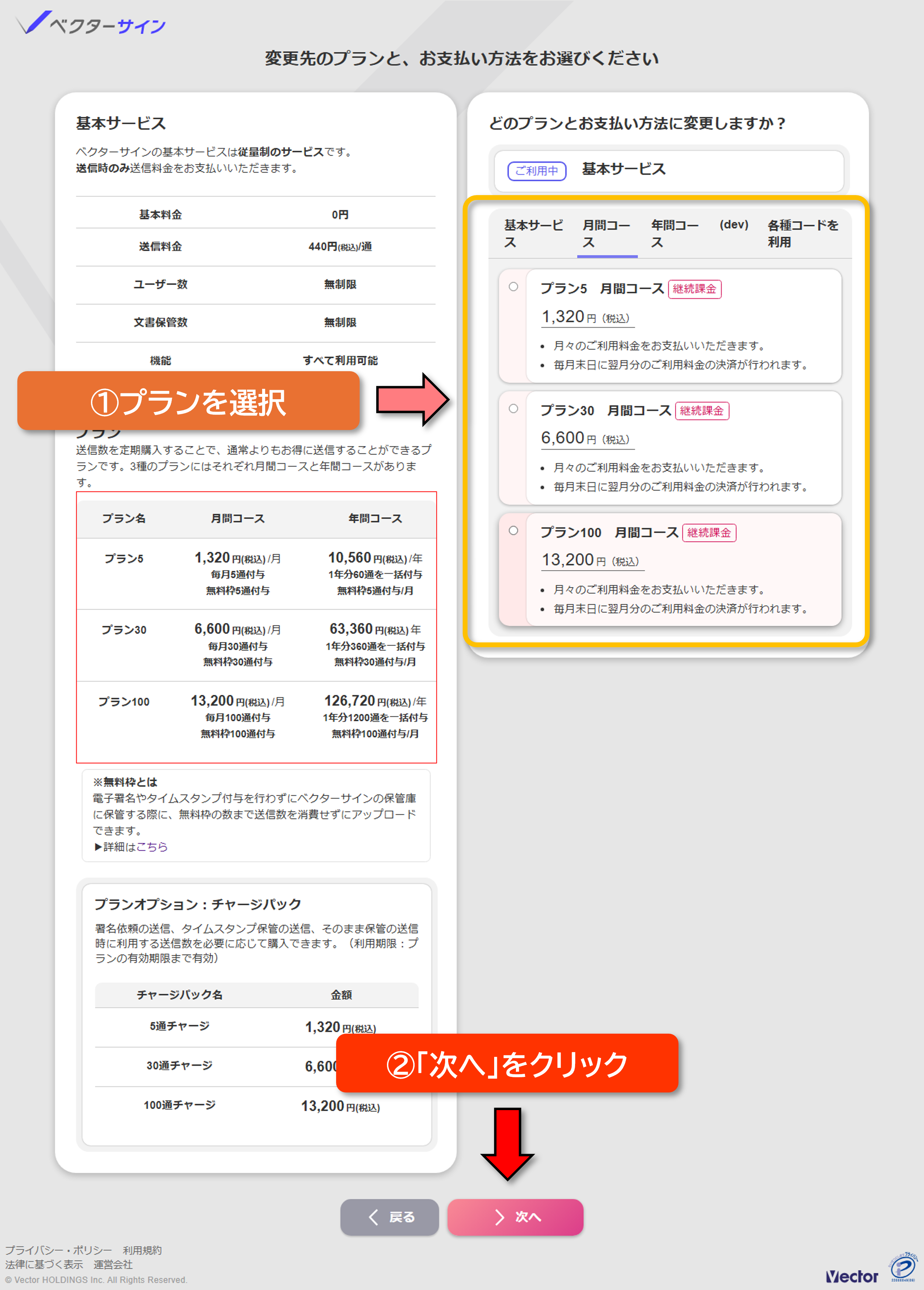Switch to the 基本サービス tab
The image size is (924, 1290).
pos(533,234)
